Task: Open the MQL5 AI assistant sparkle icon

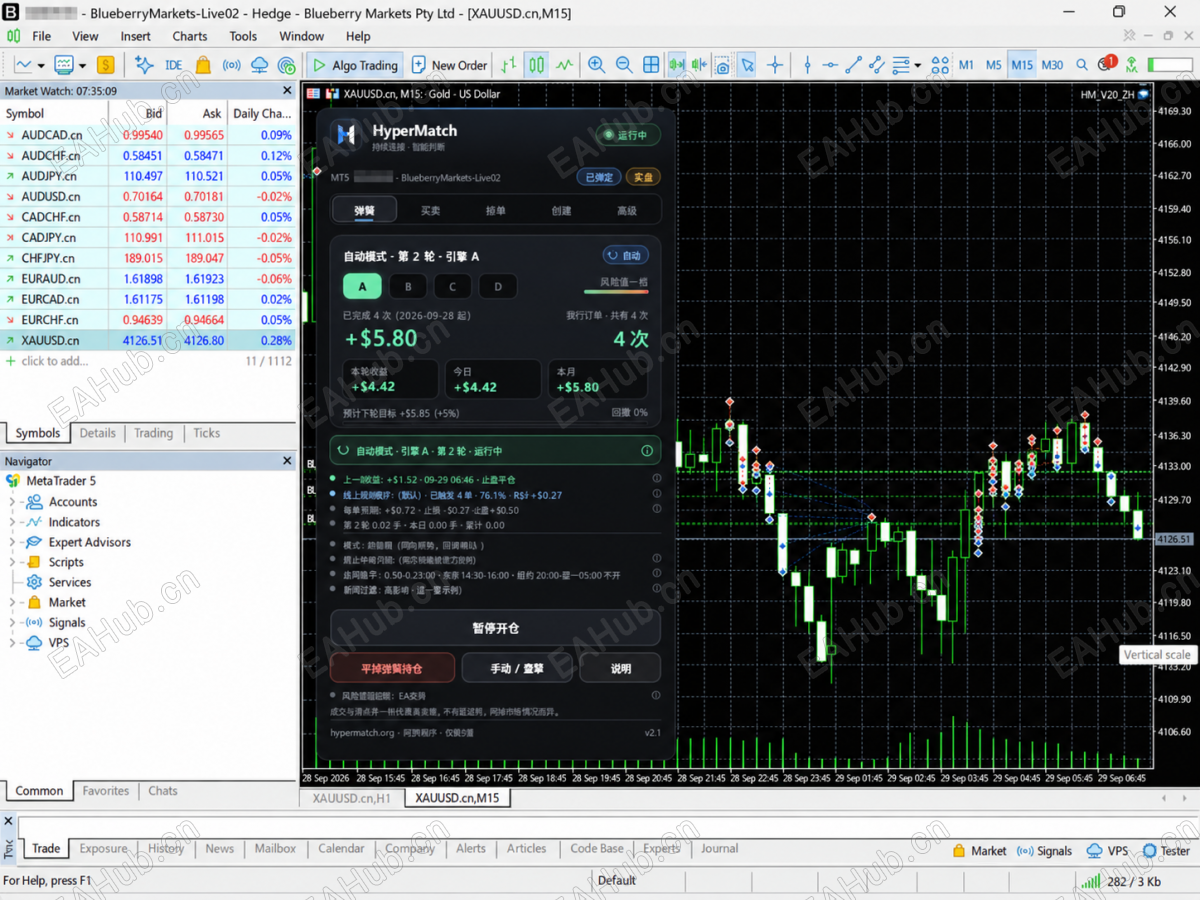Action: click(x=144, y=65)
